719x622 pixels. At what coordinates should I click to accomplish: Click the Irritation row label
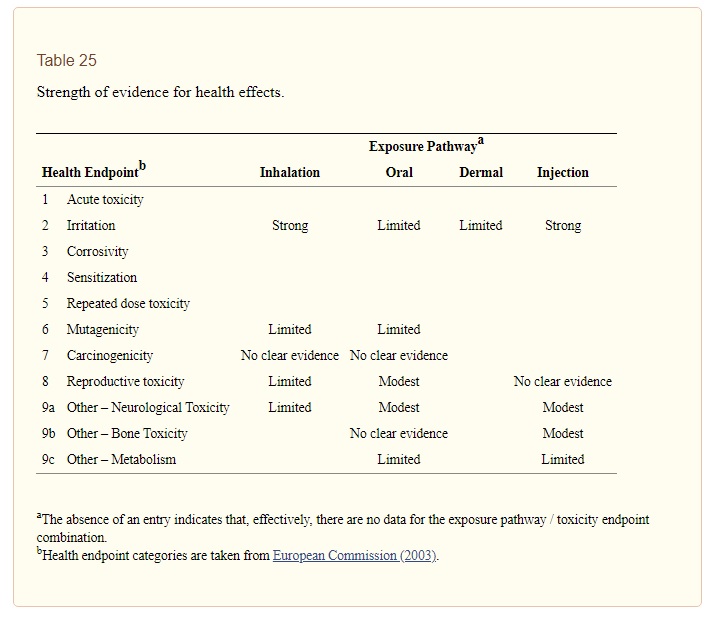[x=91, y=226]
